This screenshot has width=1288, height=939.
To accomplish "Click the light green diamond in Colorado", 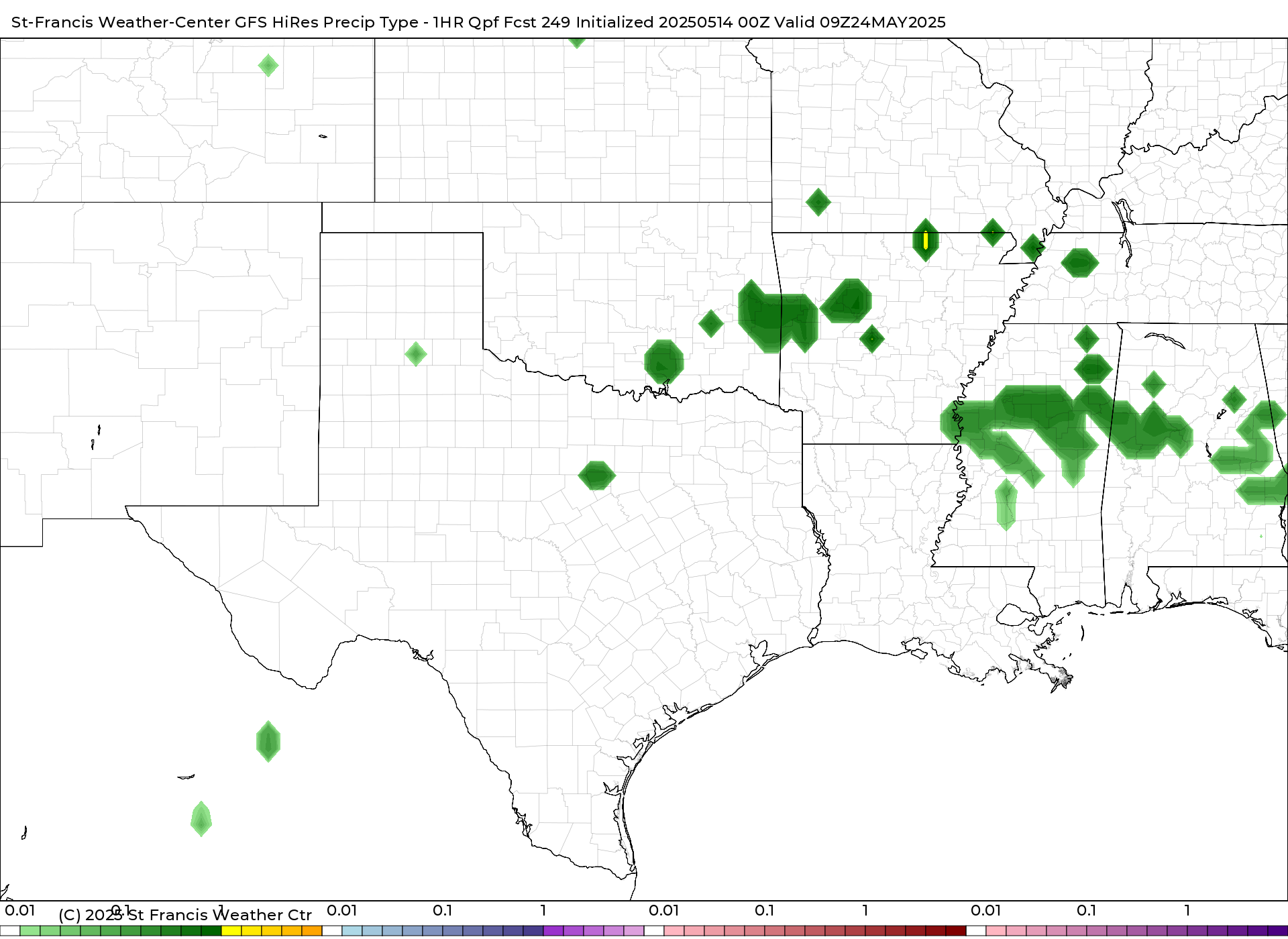I will [268, 66].
